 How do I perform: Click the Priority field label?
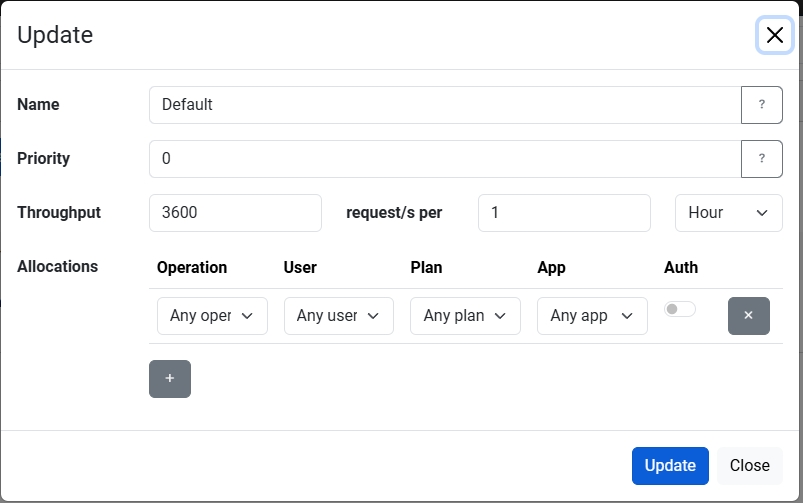(x=44, y=159)
